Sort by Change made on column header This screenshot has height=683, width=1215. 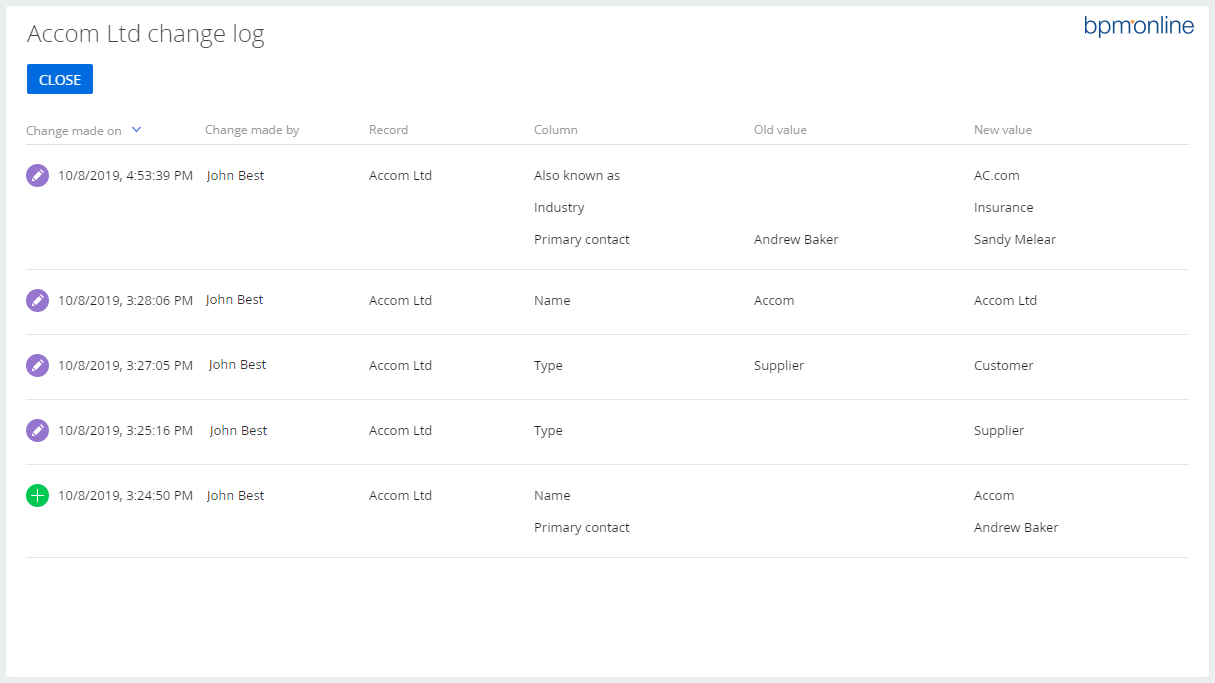click(x=74, y=130)
